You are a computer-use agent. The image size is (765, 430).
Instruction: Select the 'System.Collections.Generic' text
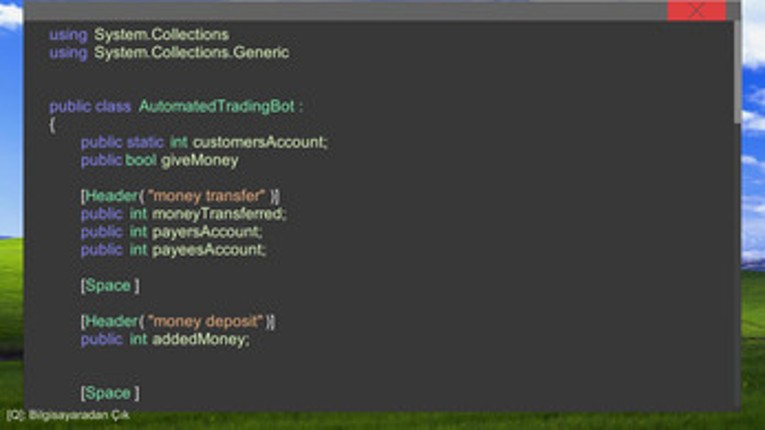191,53
